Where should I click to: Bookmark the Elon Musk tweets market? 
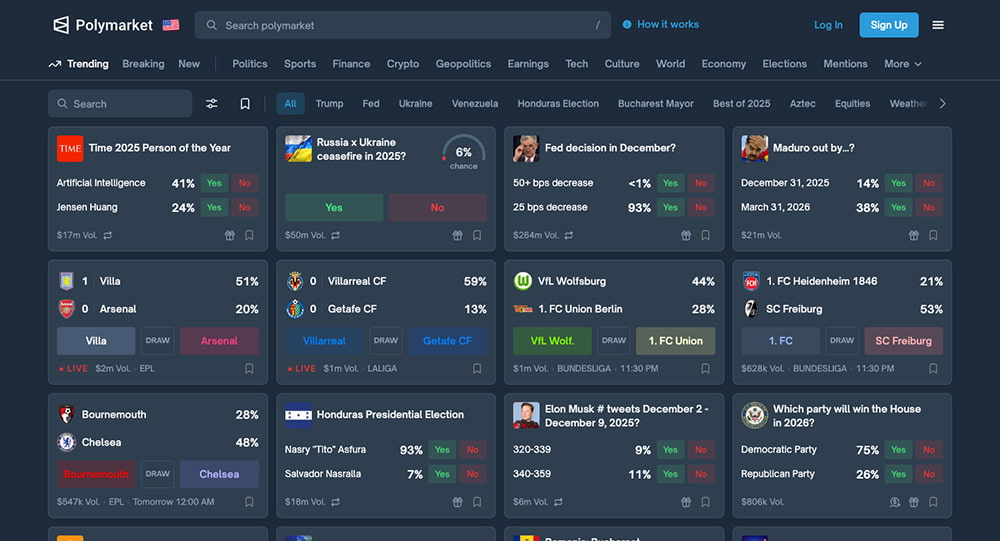pos(705,501)
